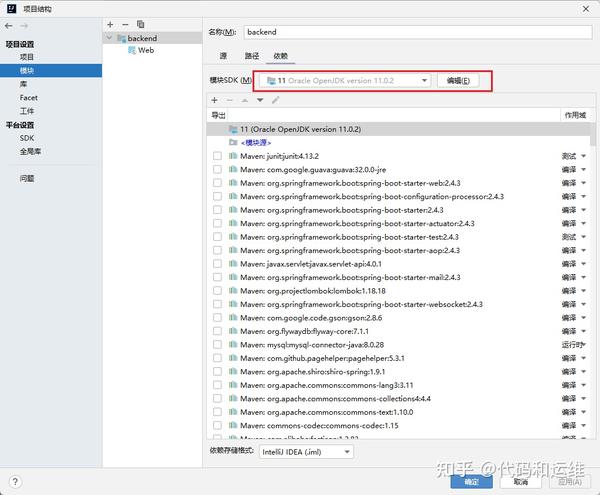Click the remove module minus icon
Viewport: 600px width, 495px height.
pyautogui.click(x=125, y=24)
